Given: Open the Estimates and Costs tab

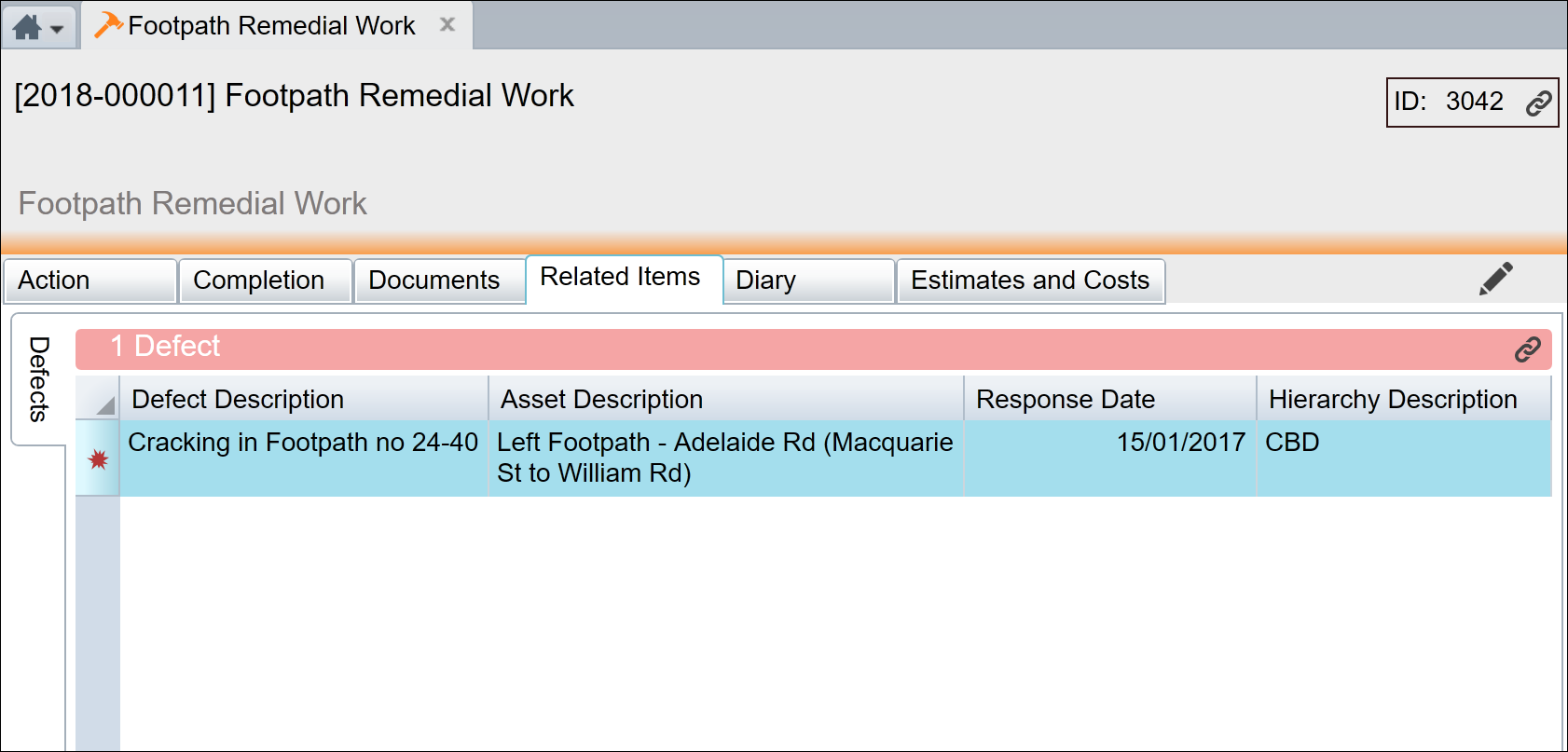Looking at the screenshot, I should click(x=1029, y=280).
